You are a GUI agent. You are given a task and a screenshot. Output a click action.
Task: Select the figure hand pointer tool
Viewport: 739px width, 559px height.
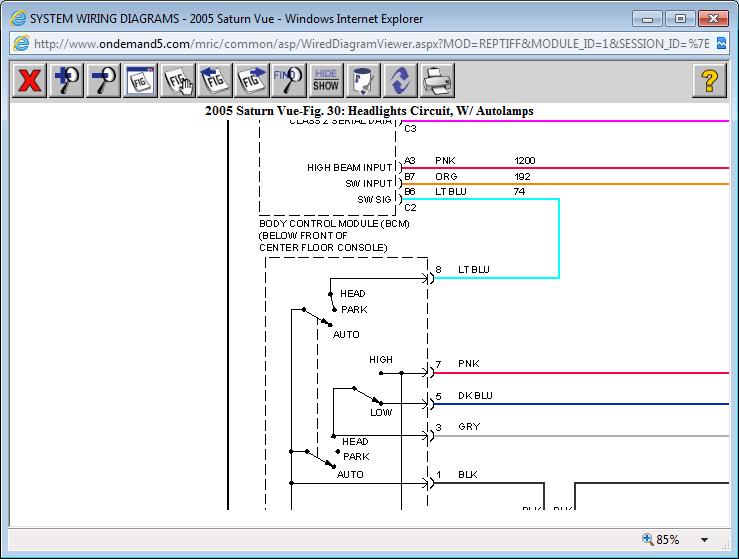click(x=176, y=80)
